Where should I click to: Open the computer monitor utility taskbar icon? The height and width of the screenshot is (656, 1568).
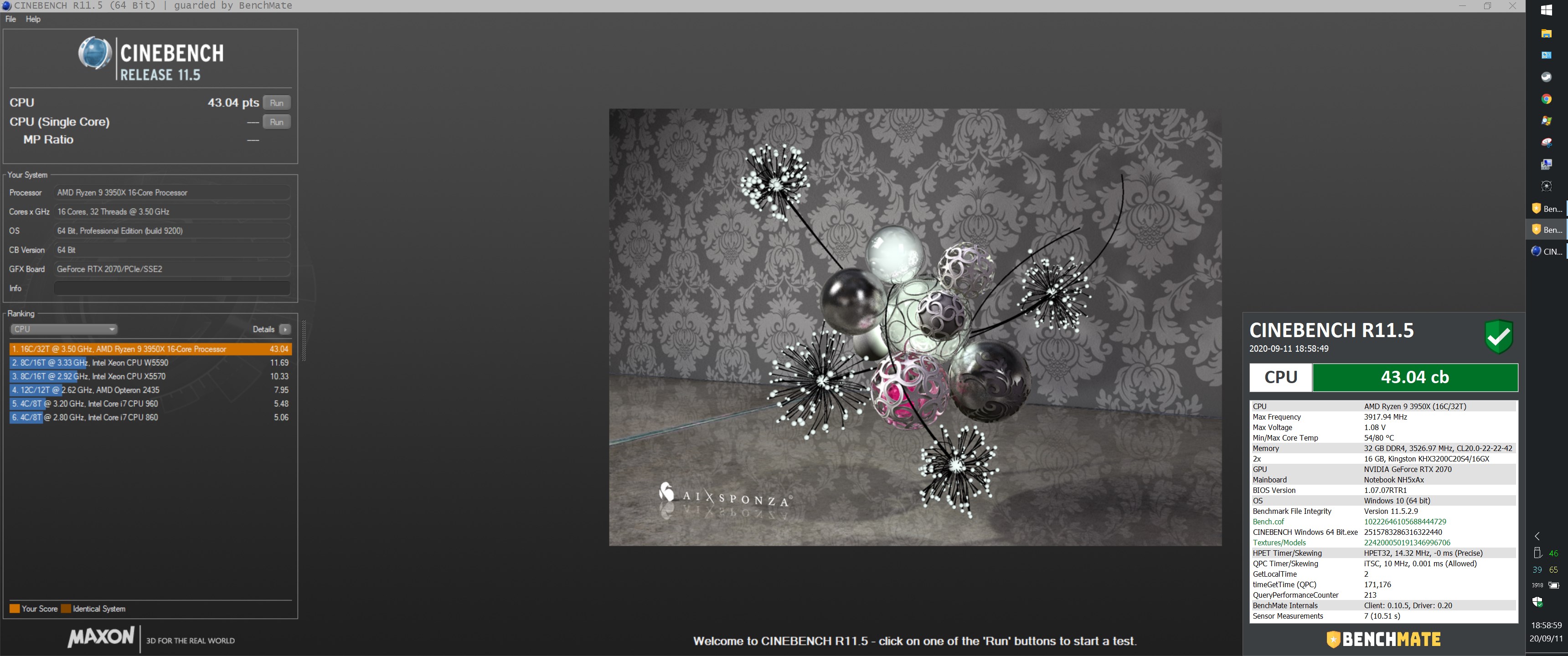[x=1546, y=164]
